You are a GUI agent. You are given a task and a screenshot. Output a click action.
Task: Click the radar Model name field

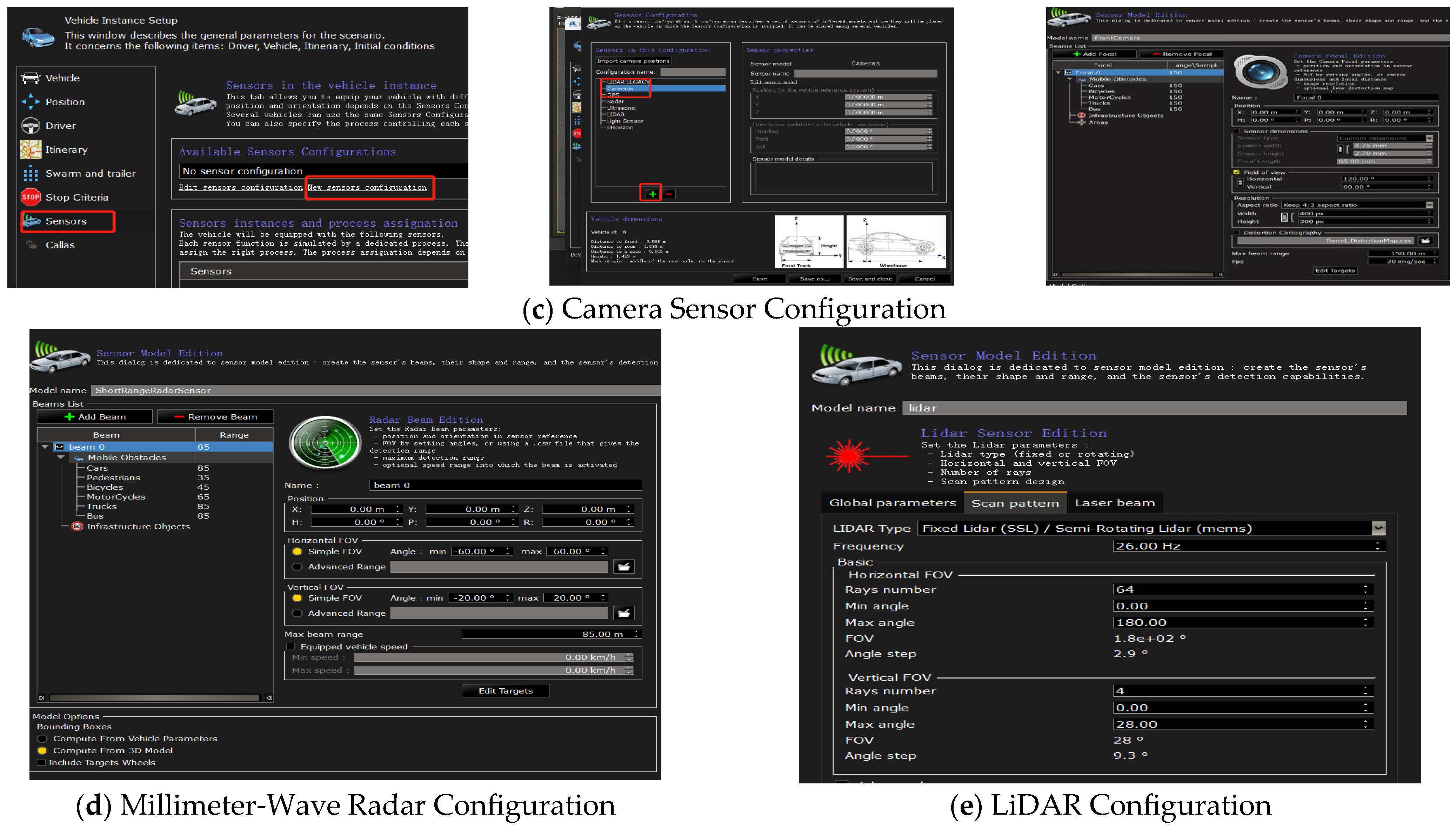coord(376,390)
